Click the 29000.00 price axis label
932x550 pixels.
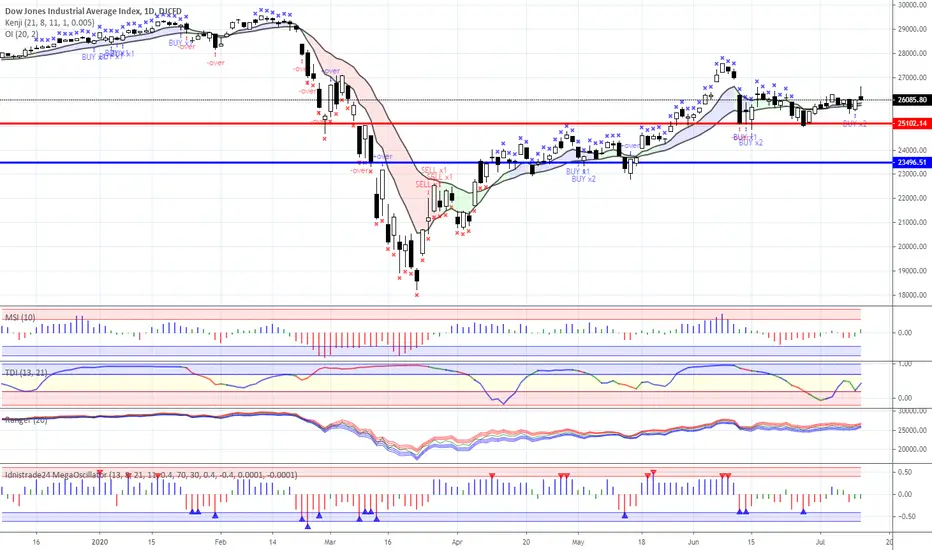(x=912, y=29)
